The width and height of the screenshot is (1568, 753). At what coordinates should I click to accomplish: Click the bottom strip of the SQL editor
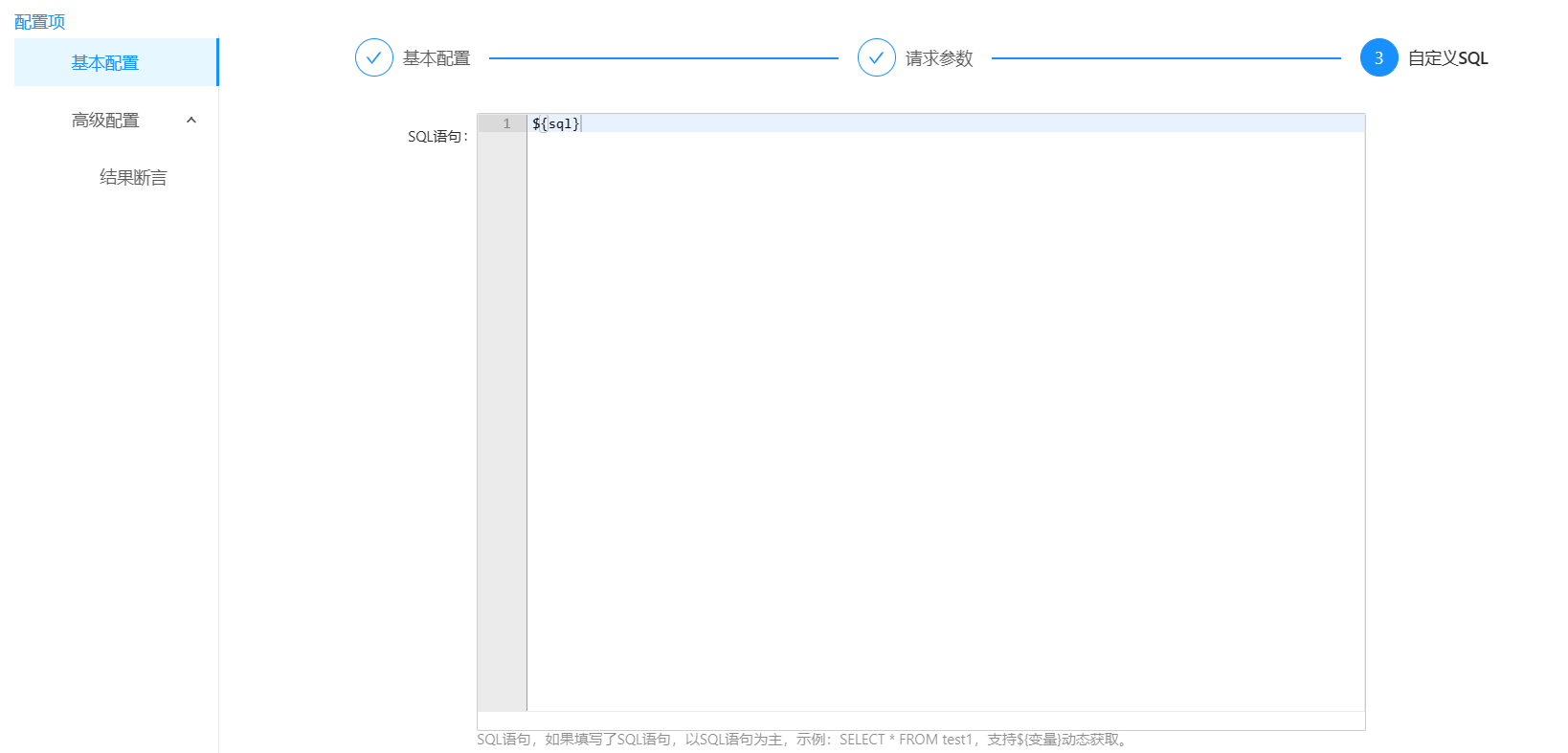(x=921, y=720)
